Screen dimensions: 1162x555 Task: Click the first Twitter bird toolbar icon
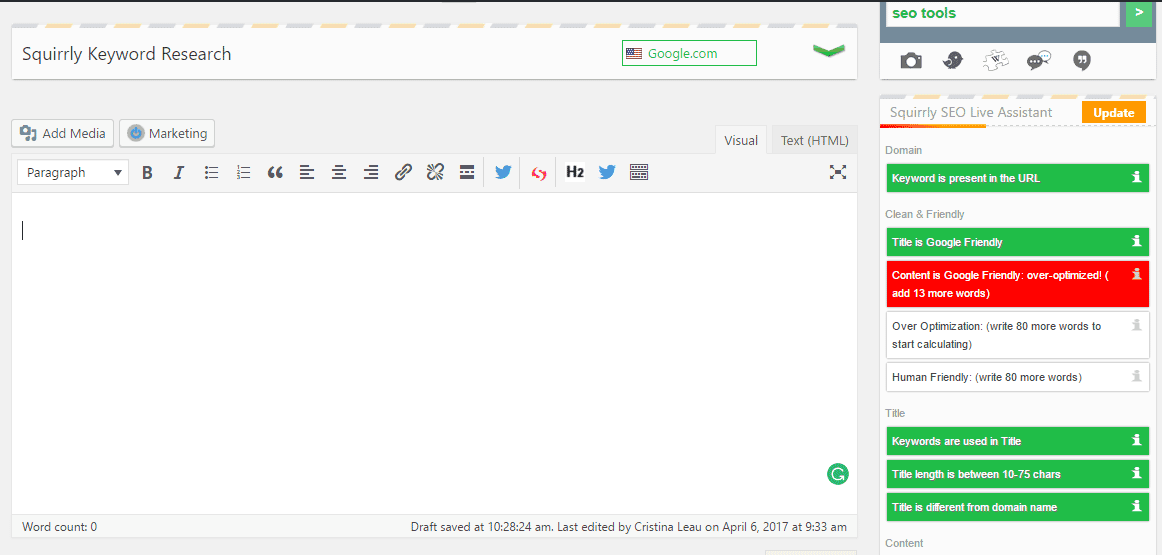click(503, 173)
